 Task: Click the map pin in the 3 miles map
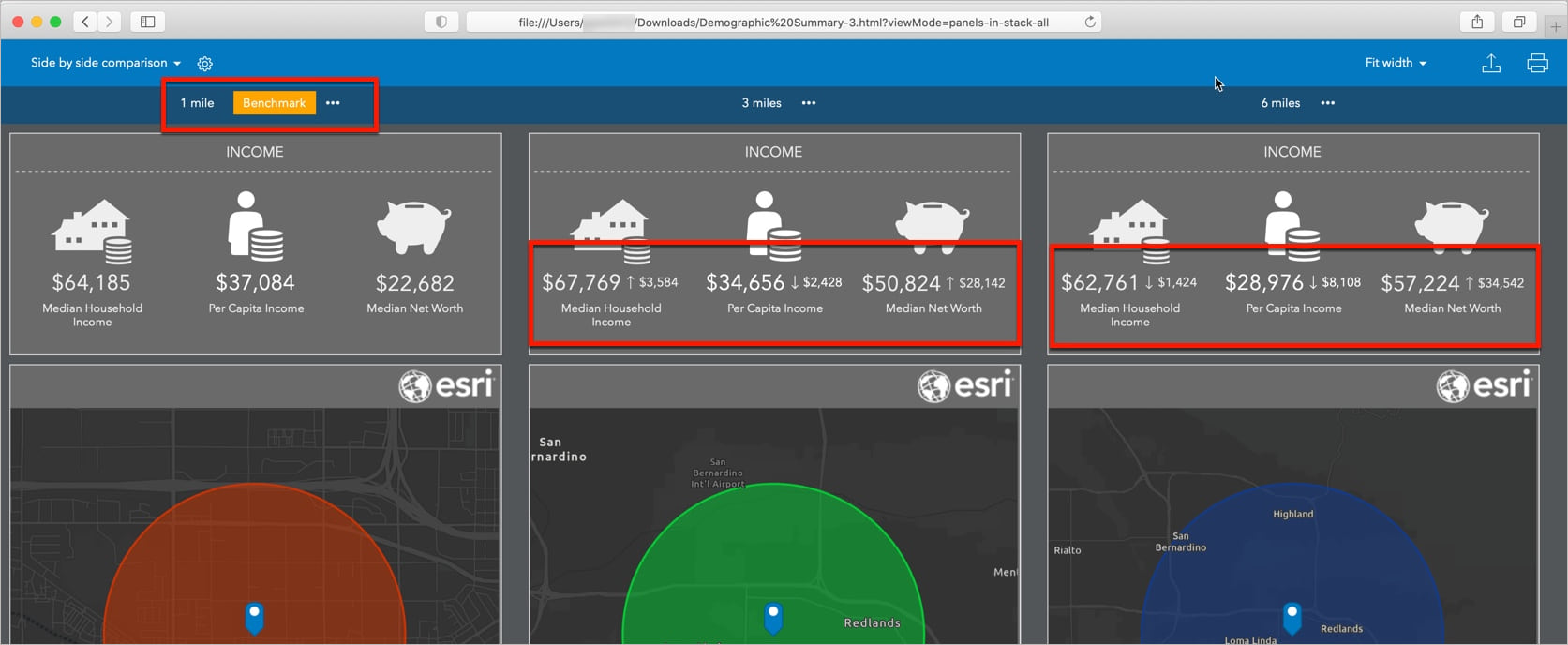pyautogui.click(x=773, y=618)
